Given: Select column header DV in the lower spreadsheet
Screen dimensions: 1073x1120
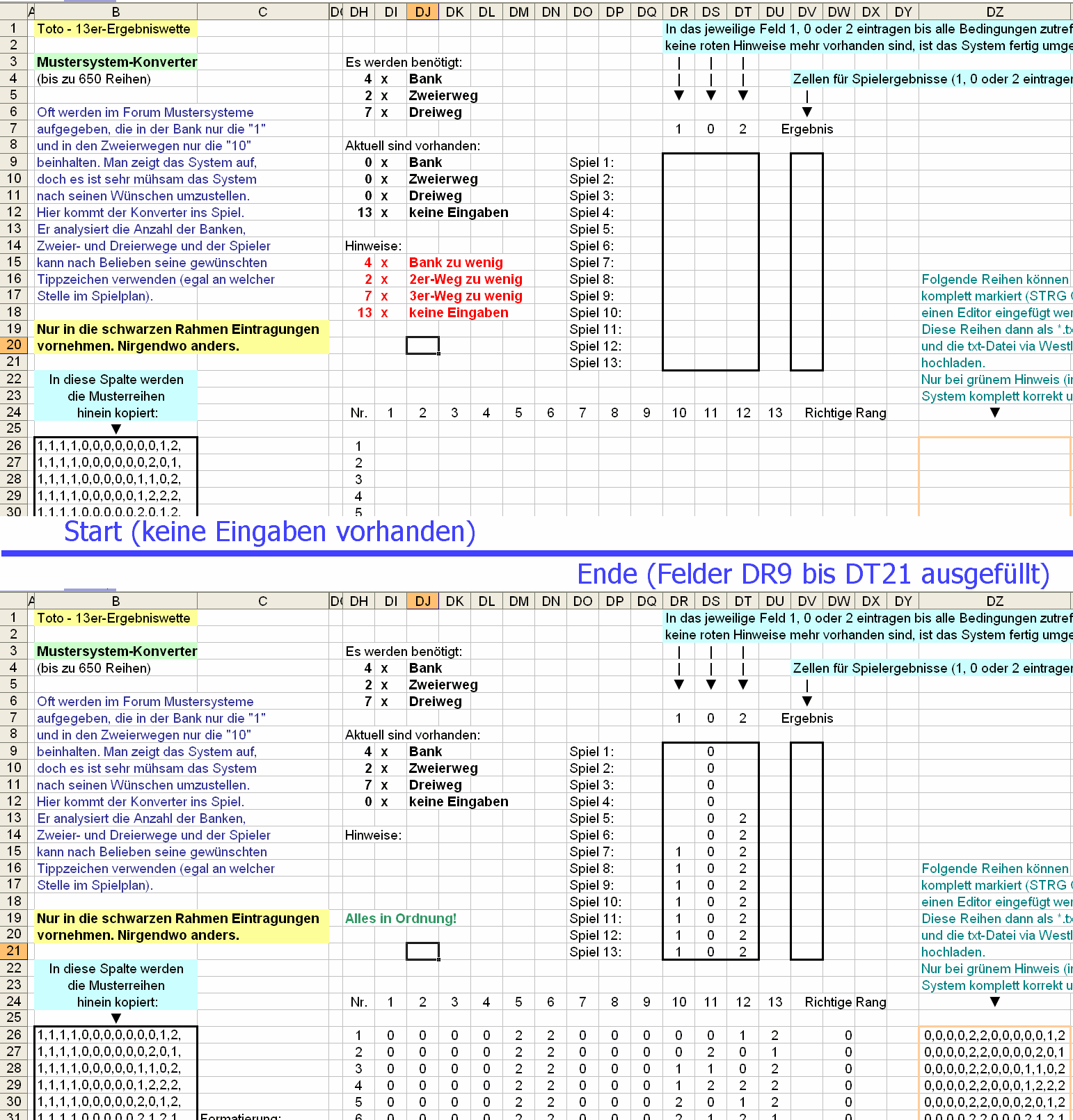Looking at the screenshot, I should [807, 601].
